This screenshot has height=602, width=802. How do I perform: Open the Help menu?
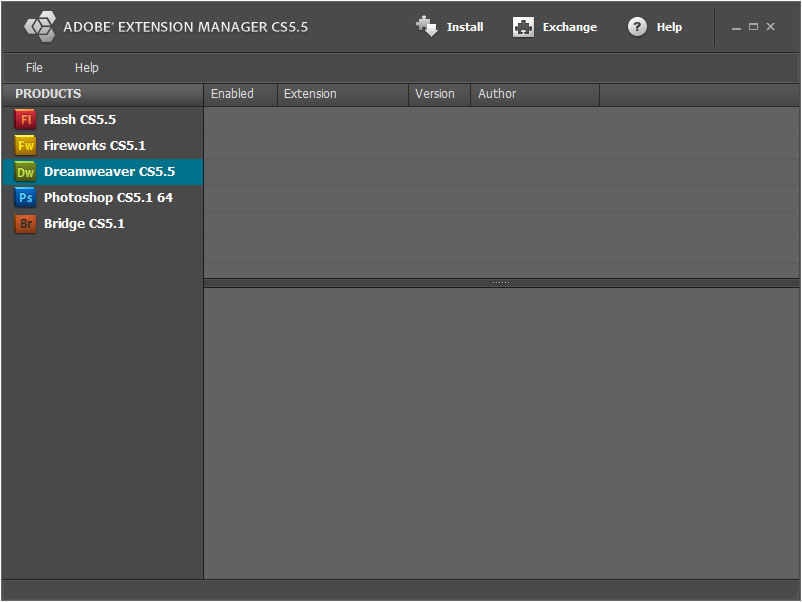point(86,67)
